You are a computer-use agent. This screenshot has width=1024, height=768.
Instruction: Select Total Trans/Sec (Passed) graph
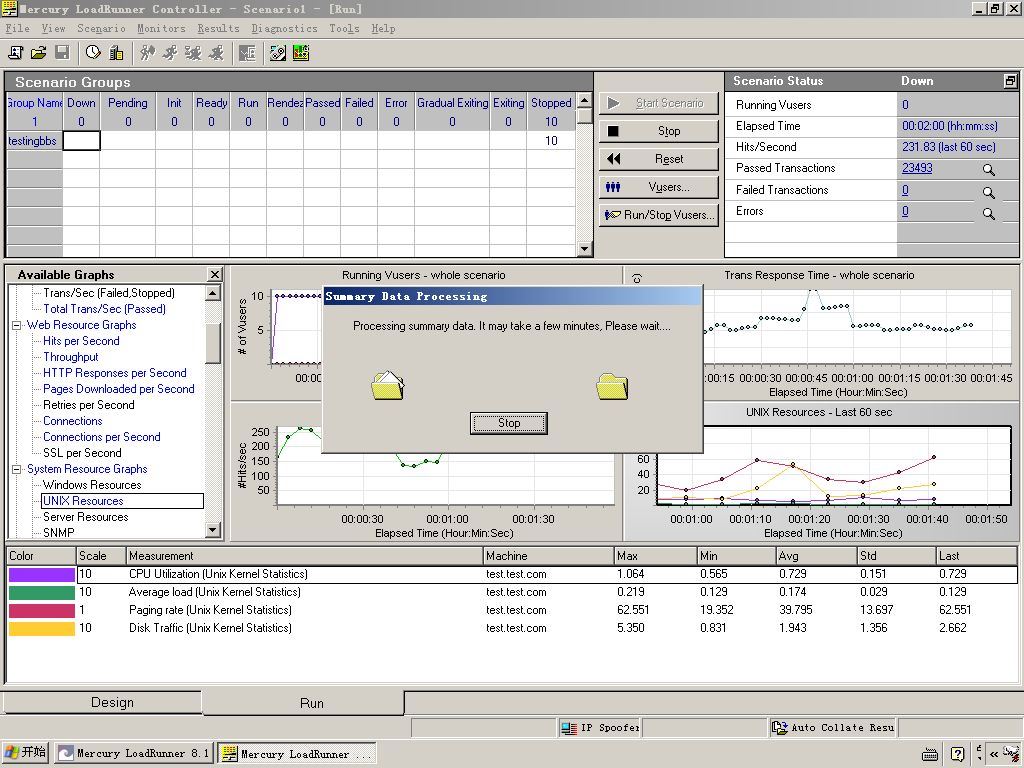104,309
